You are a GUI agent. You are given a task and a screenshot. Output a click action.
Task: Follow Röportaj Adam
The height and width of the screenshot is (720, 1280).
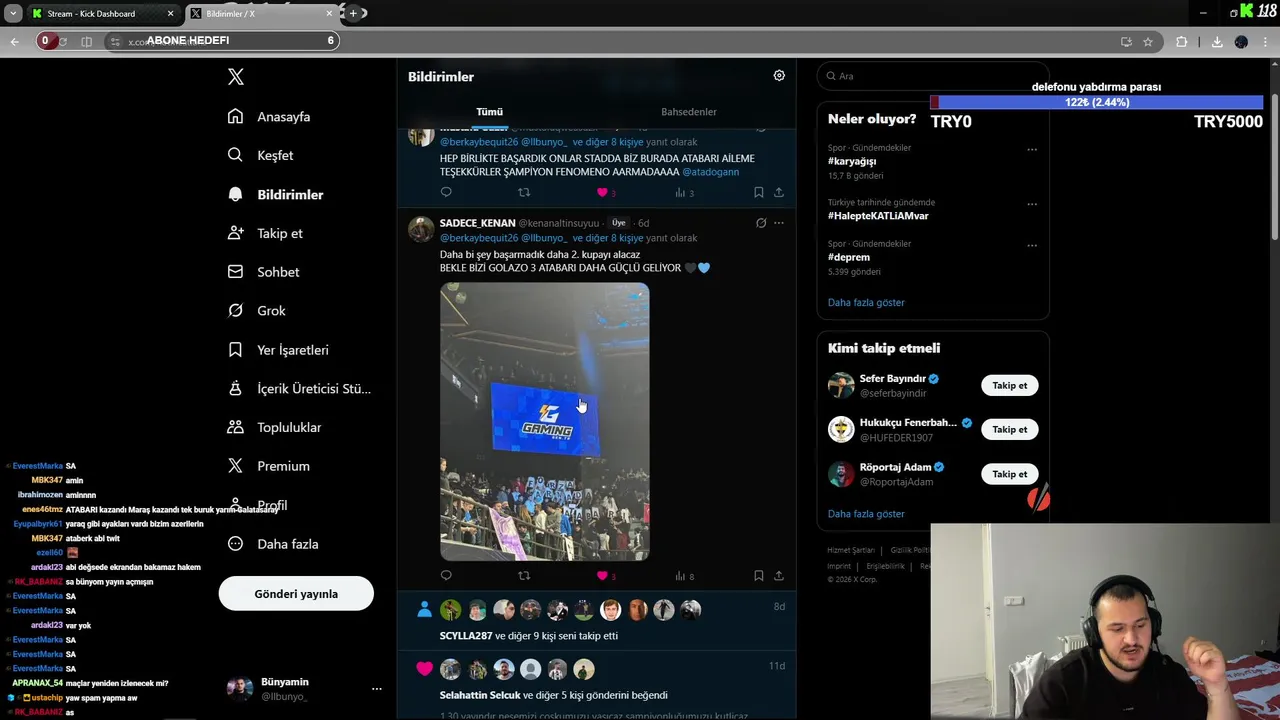click(1010, 474)
